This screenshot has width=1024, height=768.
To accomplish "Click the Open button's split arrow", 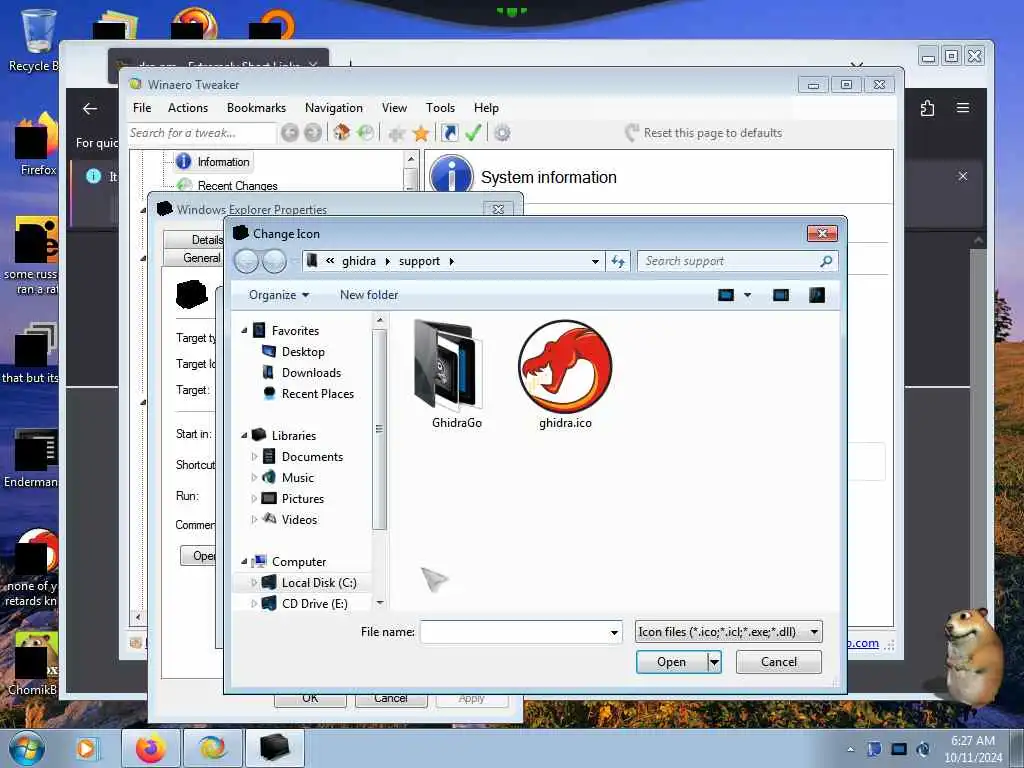I will point(714,662).
